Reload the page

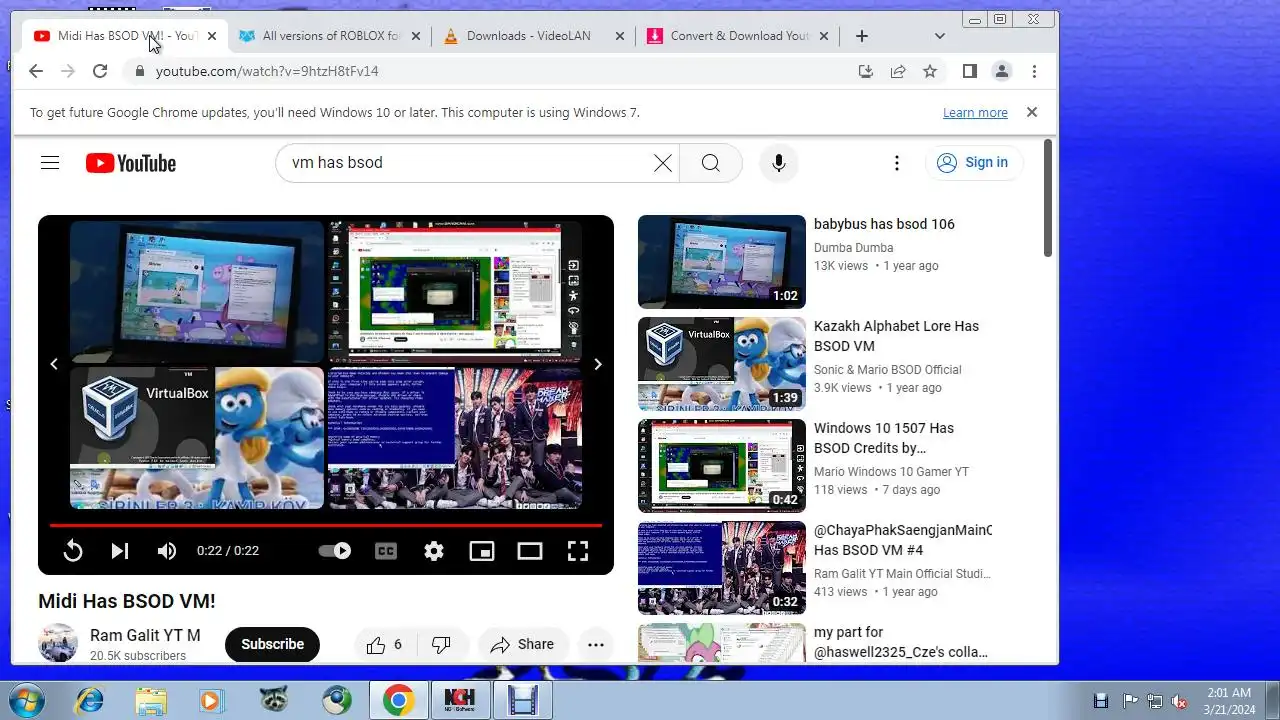point(100,71)
